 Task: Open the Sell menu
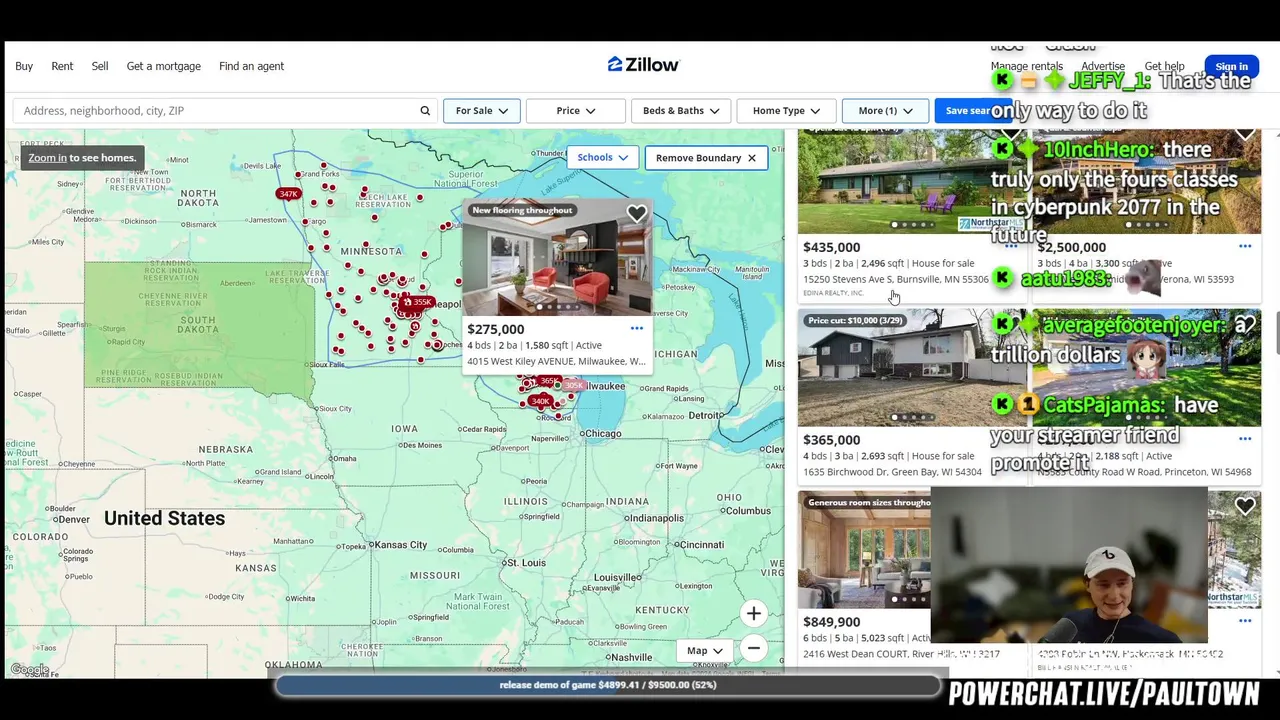tap(100, 66)
